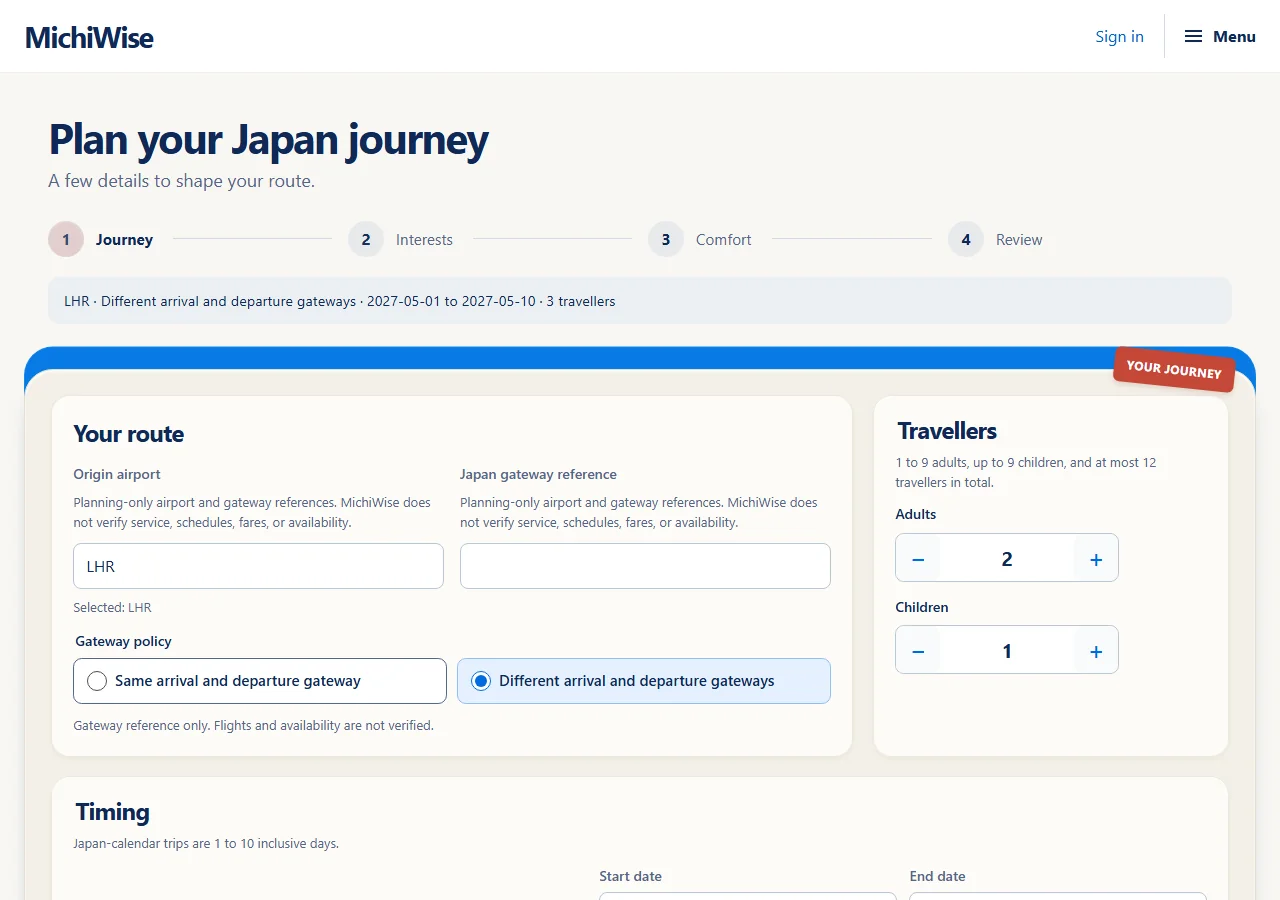This screenshot has width=1280, height=900.
Task: Focus the Japan gateway reference field
Action: [645, 566]
